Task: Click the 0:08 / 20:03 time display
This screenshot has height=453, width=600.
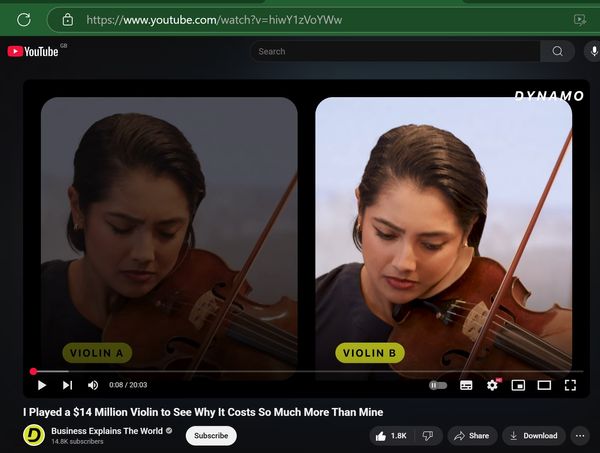Action: [128, 385]
